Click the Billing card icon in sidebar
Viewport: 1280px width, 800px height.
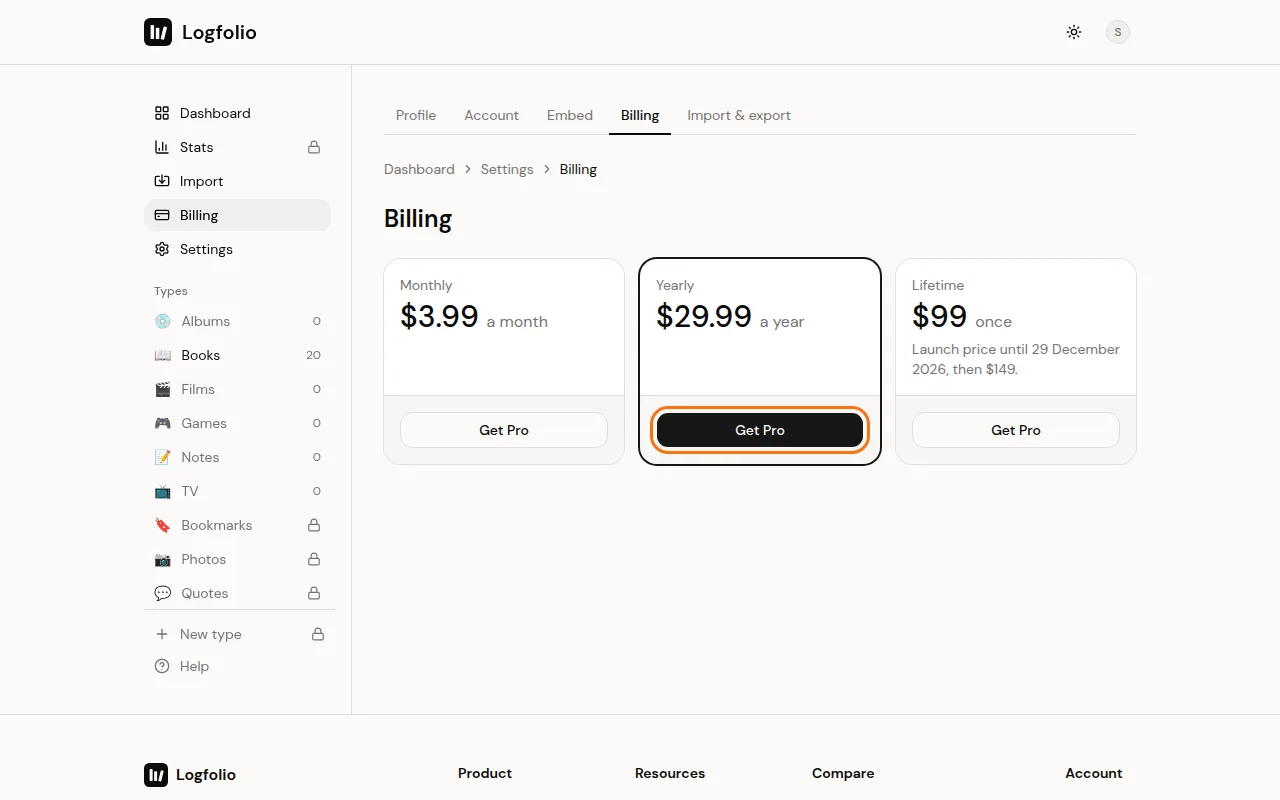pos(162,215)
